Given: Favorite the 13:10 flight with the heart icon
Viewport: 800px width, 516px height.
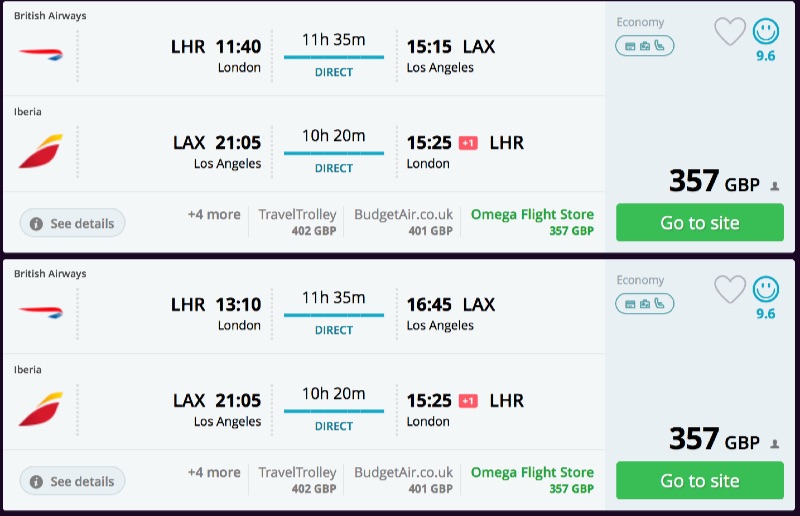Looking at the screenshot, I should (730, 290).
